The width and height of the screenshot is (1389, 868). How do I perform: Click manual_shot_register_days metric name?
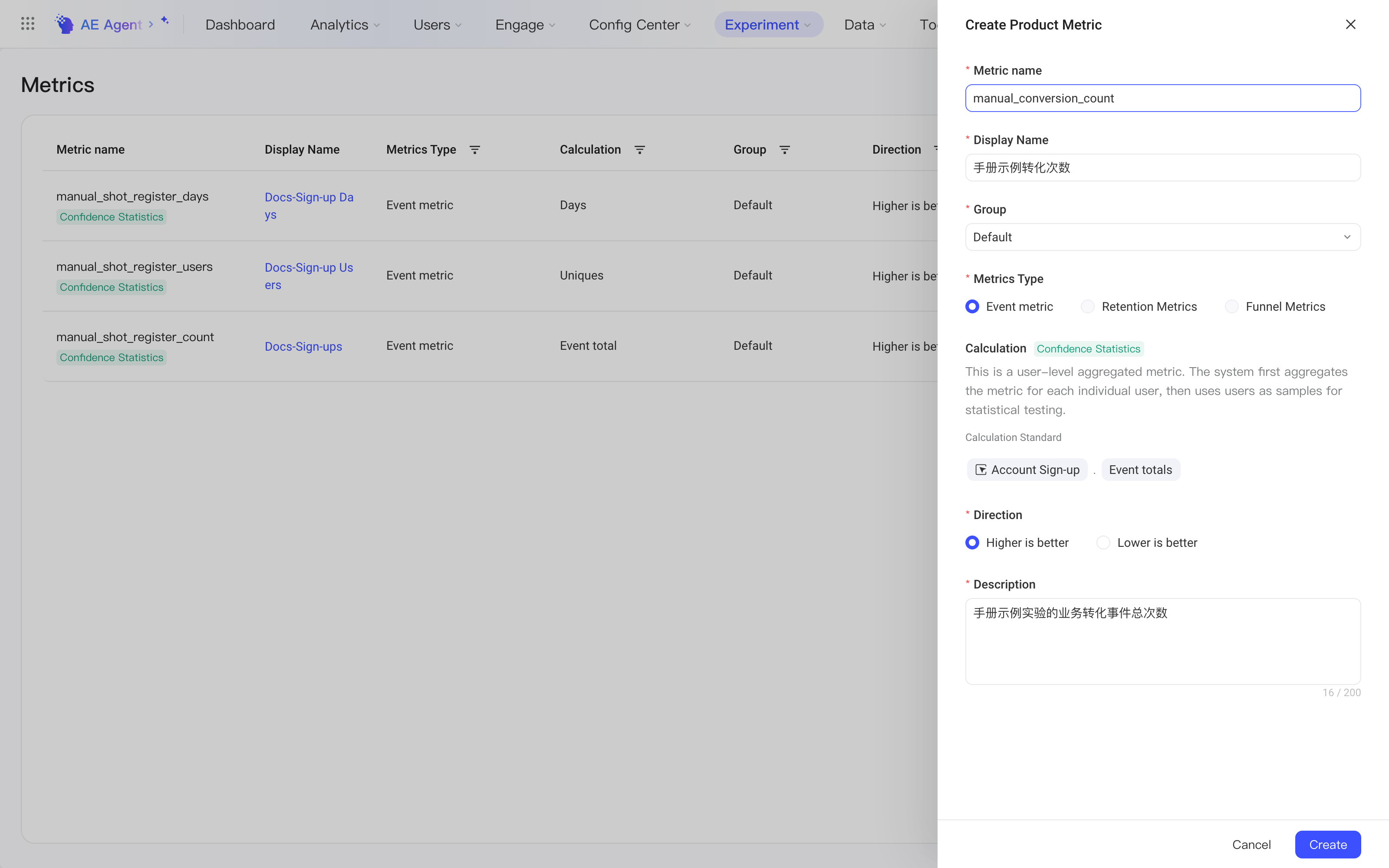[132, 196]
